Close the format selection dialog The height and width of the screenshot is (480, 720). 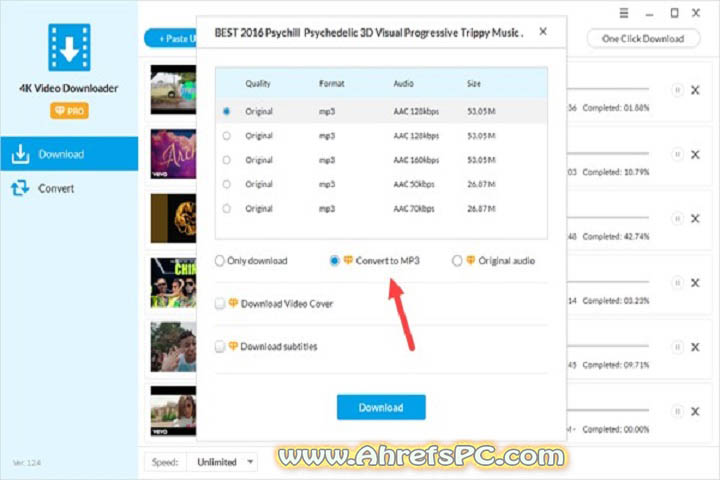coord(543,31)
